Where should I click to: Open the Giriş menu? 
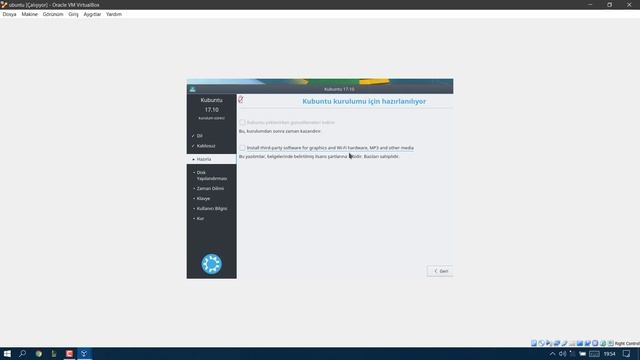click(73, 14)
